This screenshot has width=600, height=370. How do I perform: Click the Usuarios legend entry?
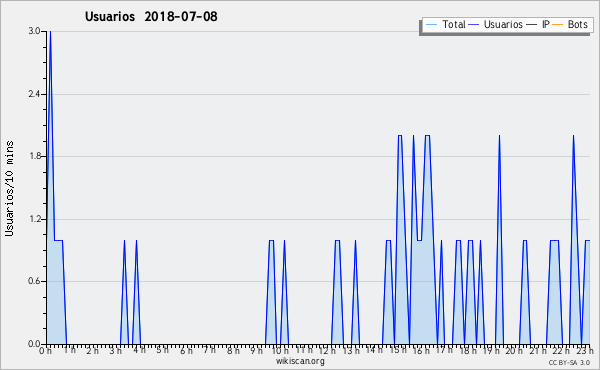(496, 24)
